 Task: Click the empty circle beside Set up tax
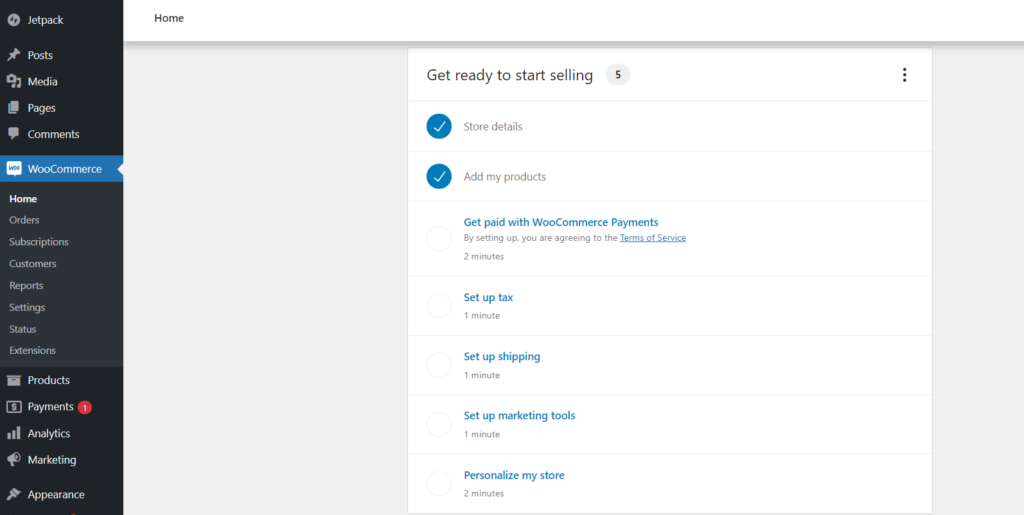tap(439, 305)
